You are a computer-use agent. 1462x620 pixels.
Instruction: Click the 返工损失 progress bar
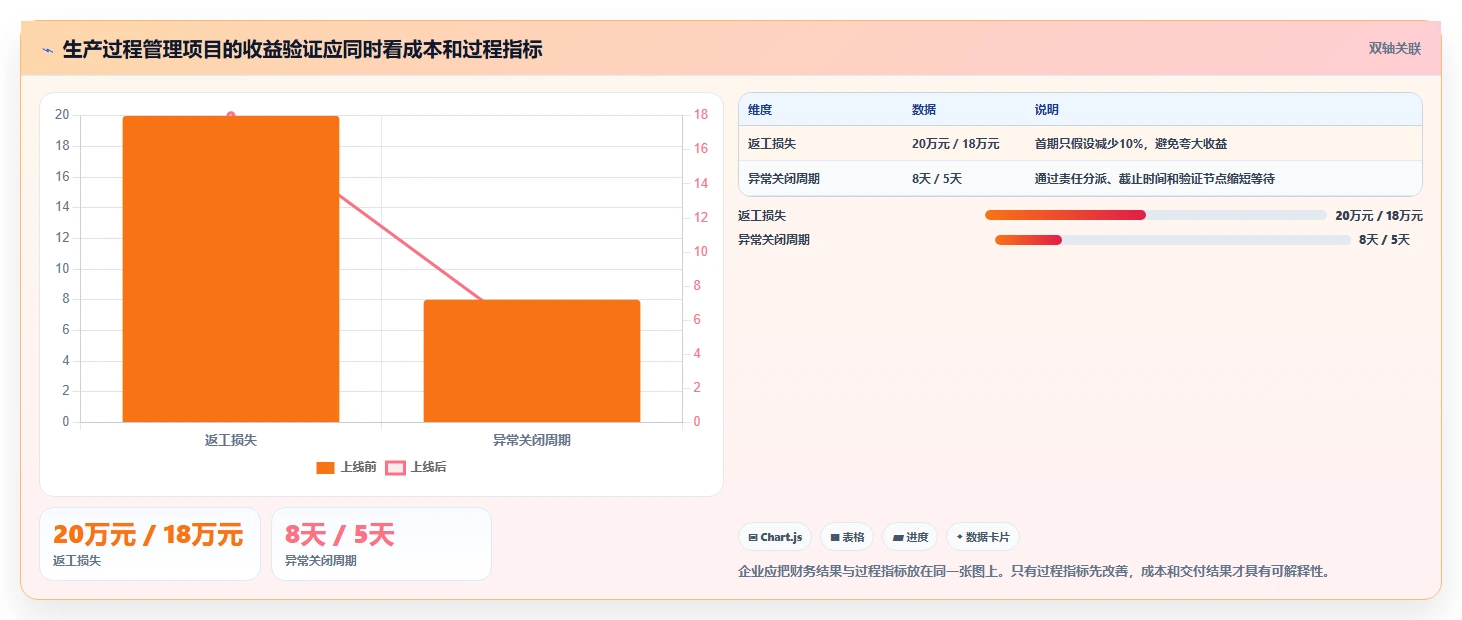point(1155,215)
